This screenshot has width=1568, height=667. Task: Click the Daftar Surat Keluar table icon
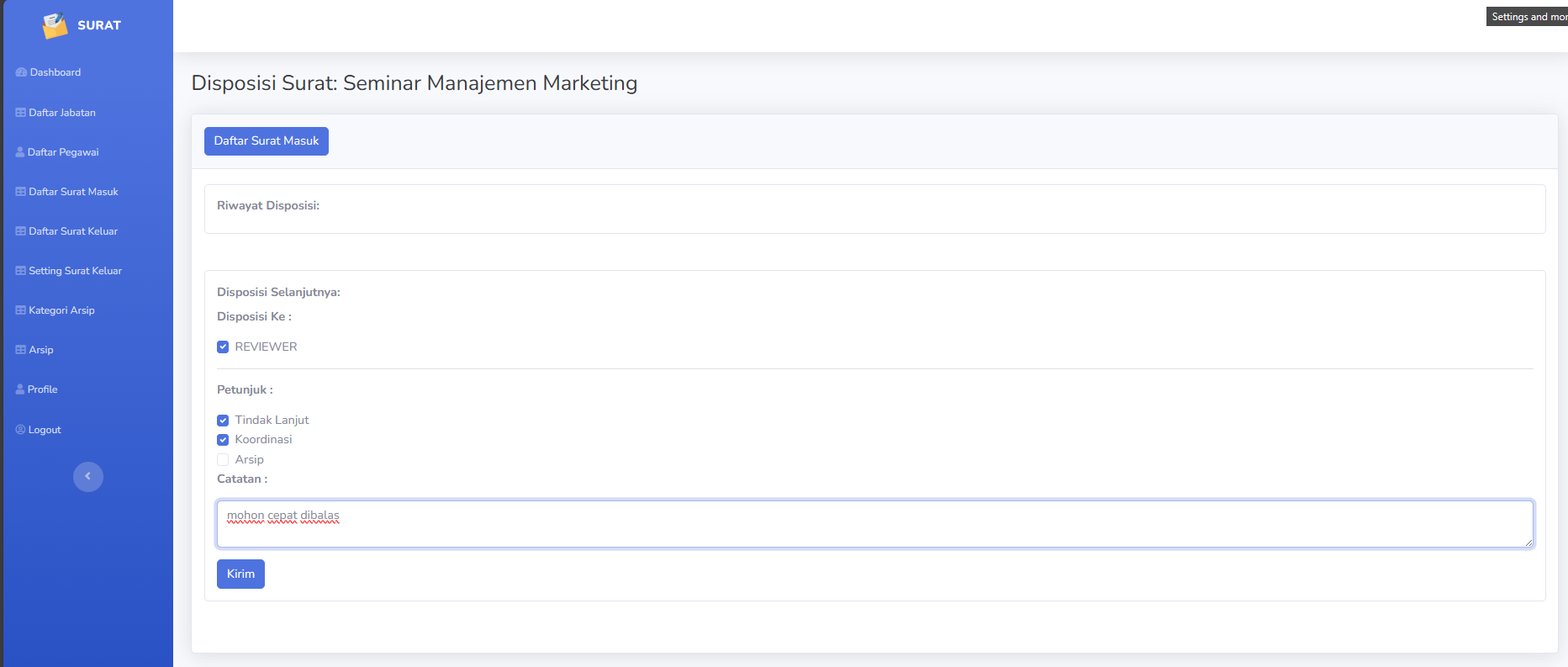point(21,231)
